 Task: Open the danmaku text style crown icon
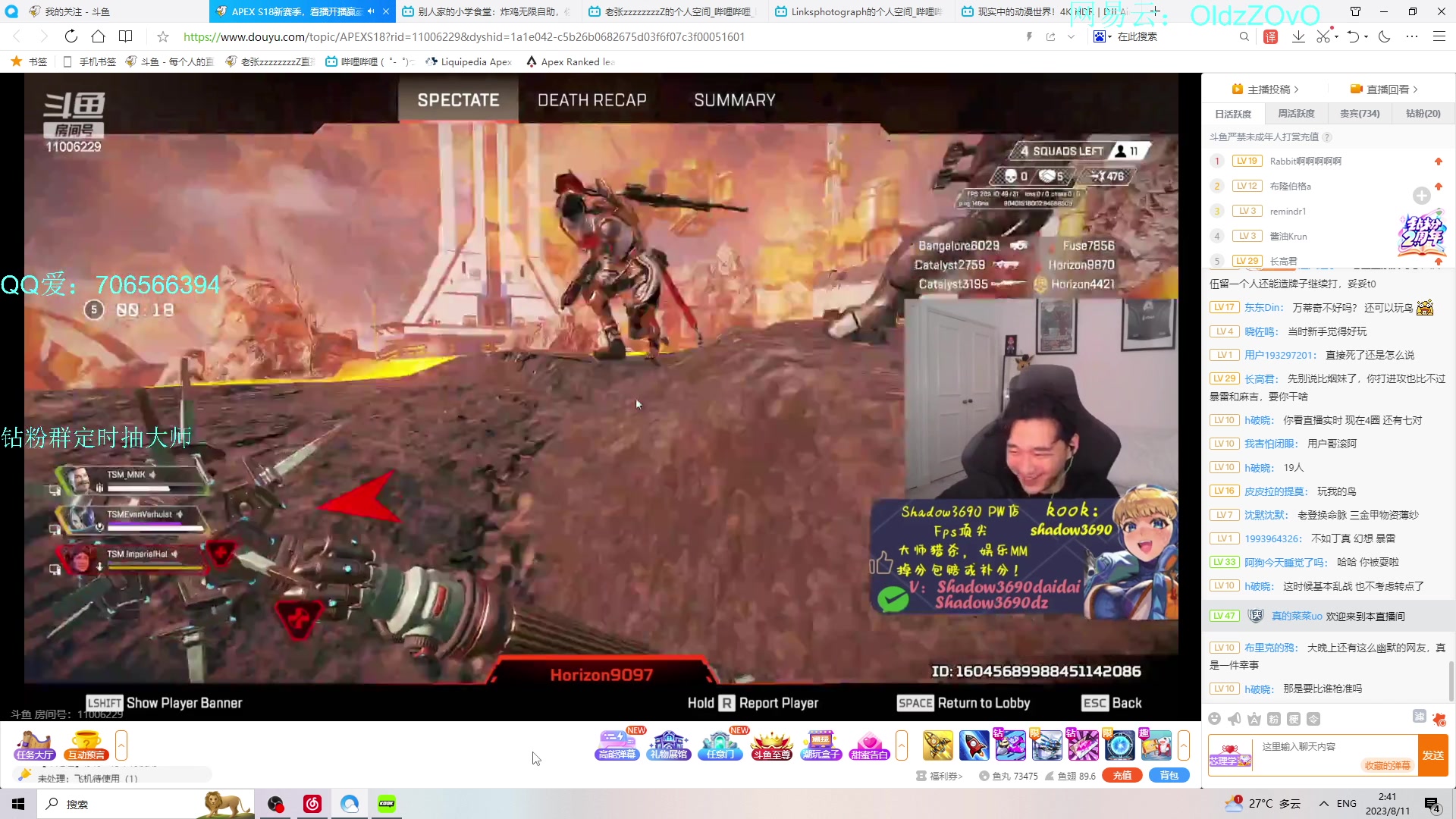1254,719
